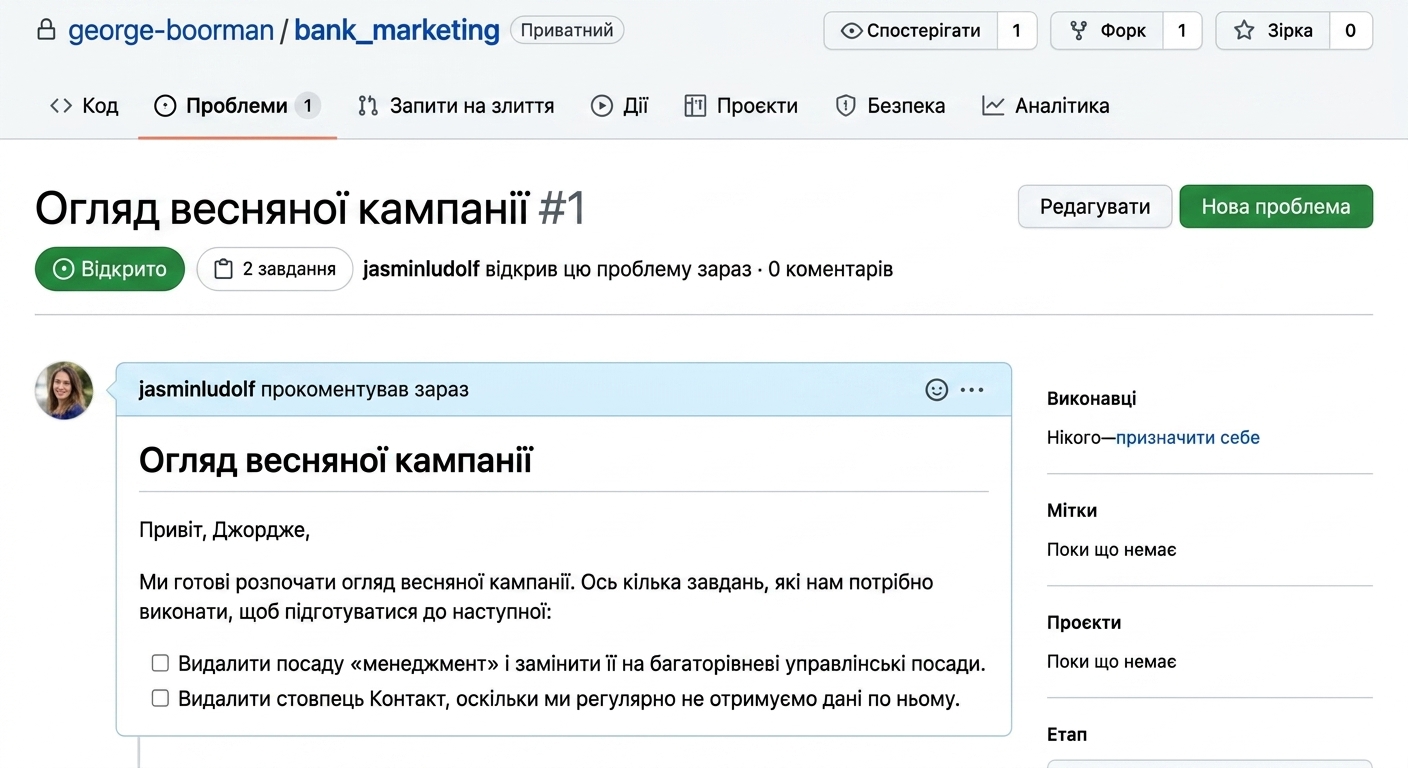This screenshot has height=768, width=1408.
Task: Click the 'призначити себе' link
Action: pyautogui.click(x=1188, y=437)
